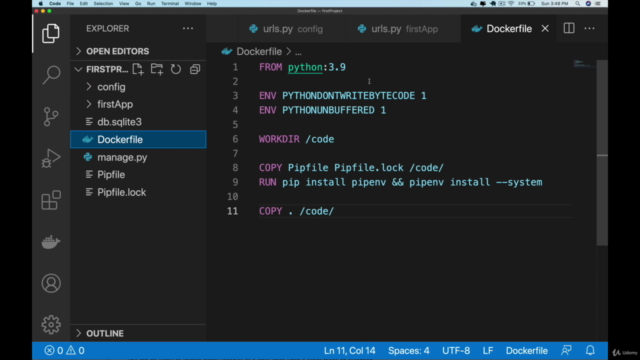Split the editor to the right
Screen dimensions: 640x360
pyautogui.click(x=569, y=28)
